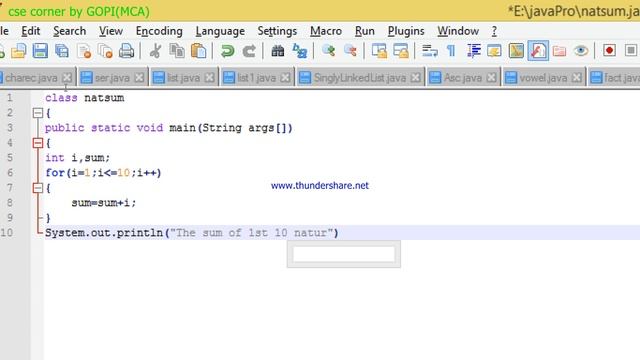Open the Language menu
Screen dimensions: 640x360
pyautogui.click(x=220, y=31)
